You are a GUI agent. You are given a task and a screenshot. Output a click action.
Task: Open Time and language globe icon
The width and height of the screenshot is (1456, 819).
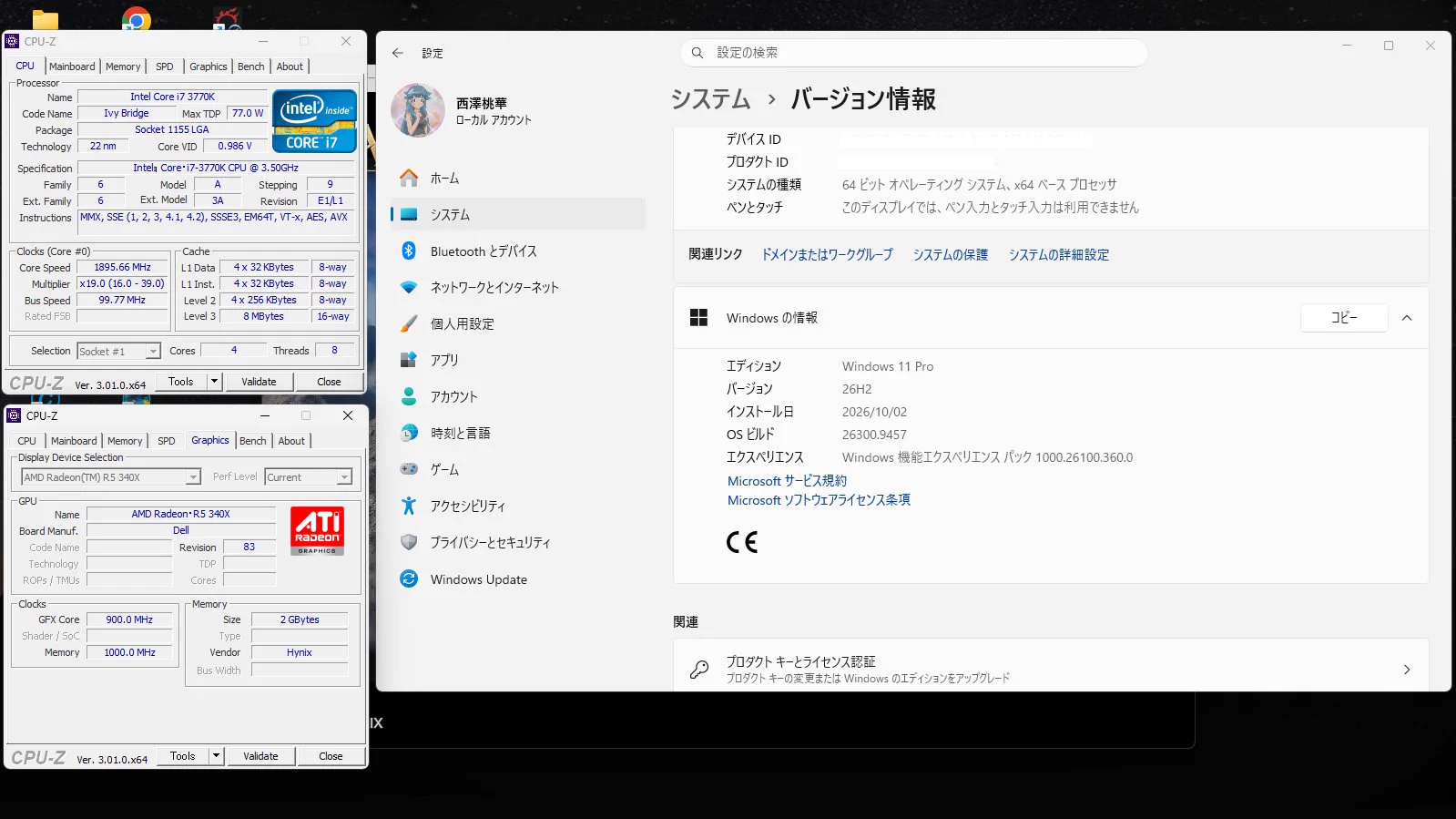(409, 433)
